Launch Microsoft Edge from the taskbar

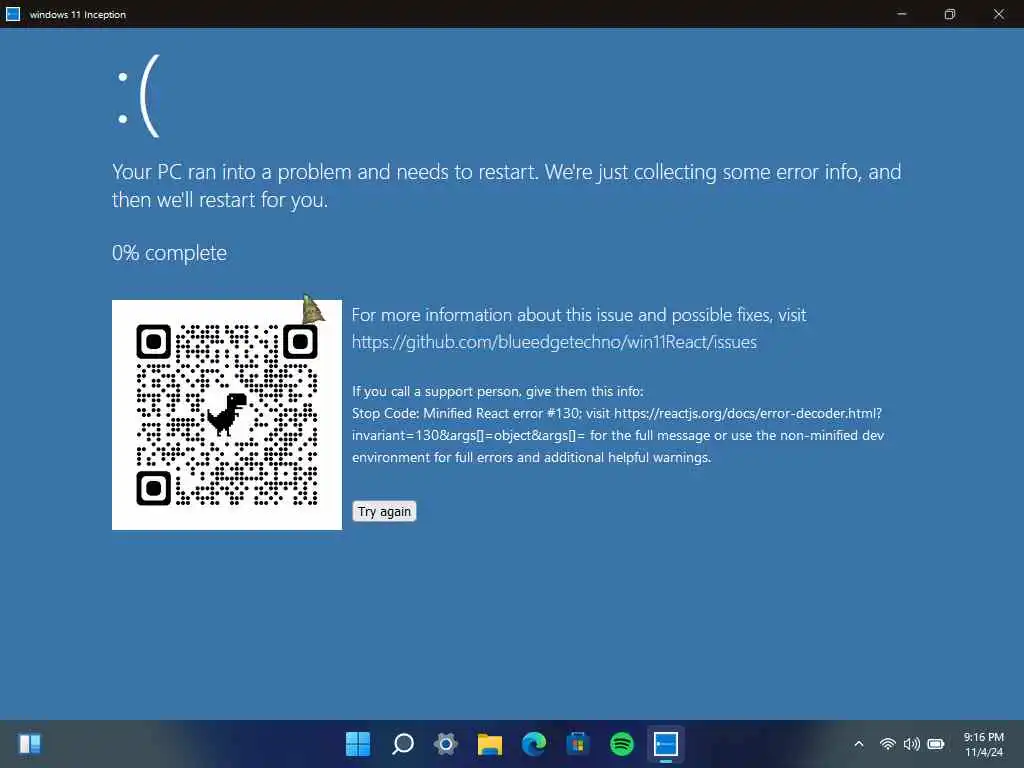pos(534,744)
